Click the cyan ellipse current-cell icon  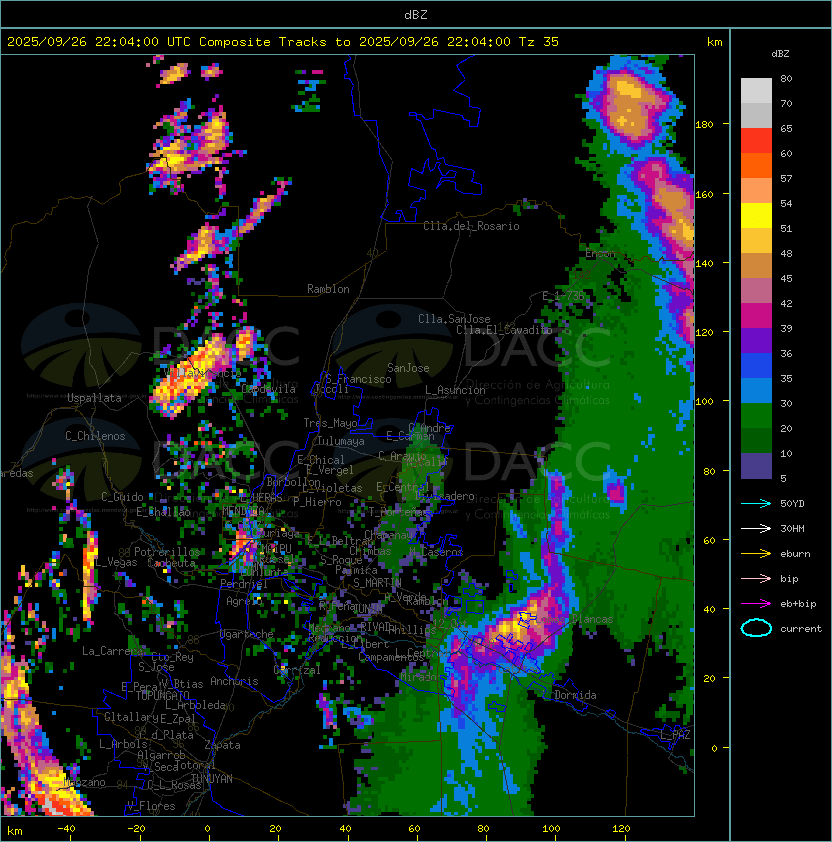click(x=756, y=628)
